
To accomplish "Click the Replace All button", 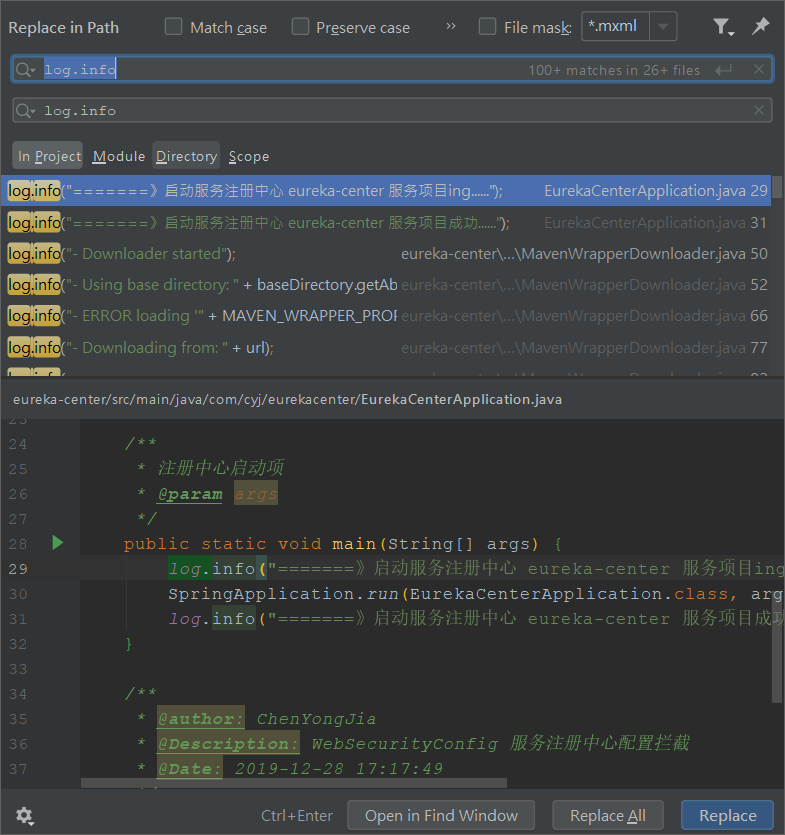I will click(x=608, y=815).
